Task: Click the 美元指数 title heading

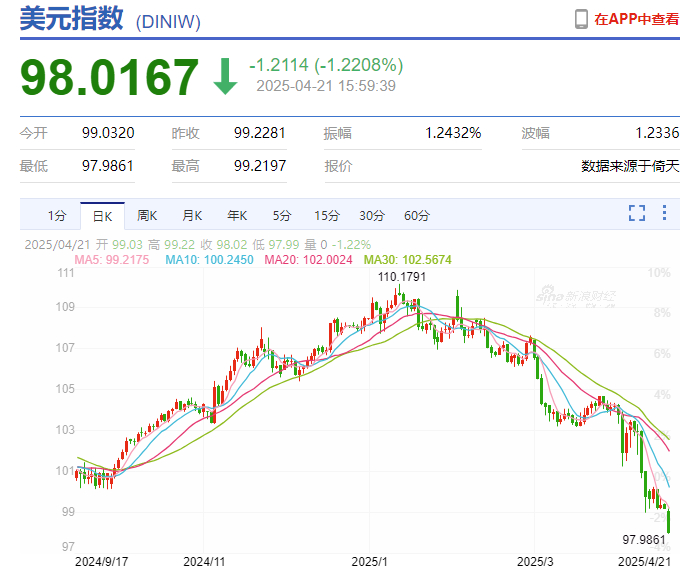Action: coord(72,19)
